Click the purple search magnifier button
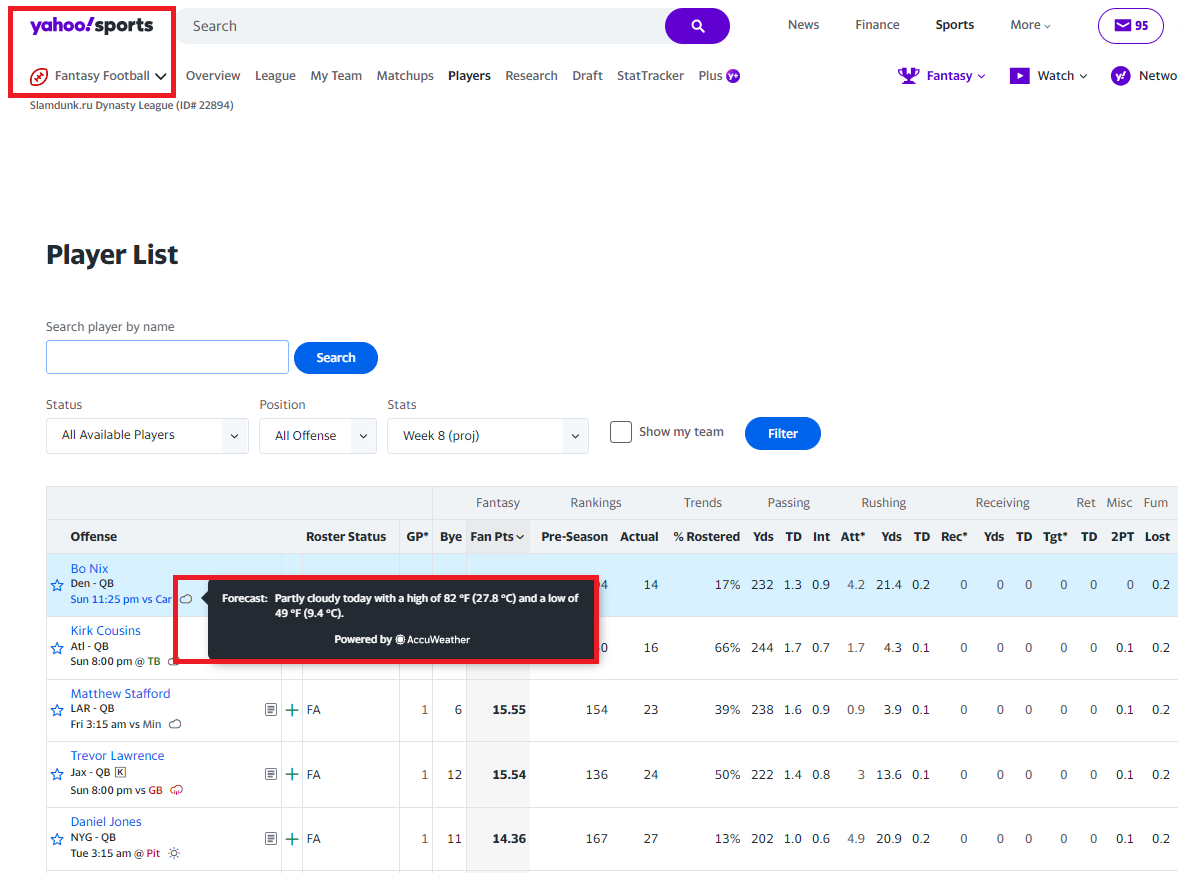The image size is (1178, 873). (697, 26)
